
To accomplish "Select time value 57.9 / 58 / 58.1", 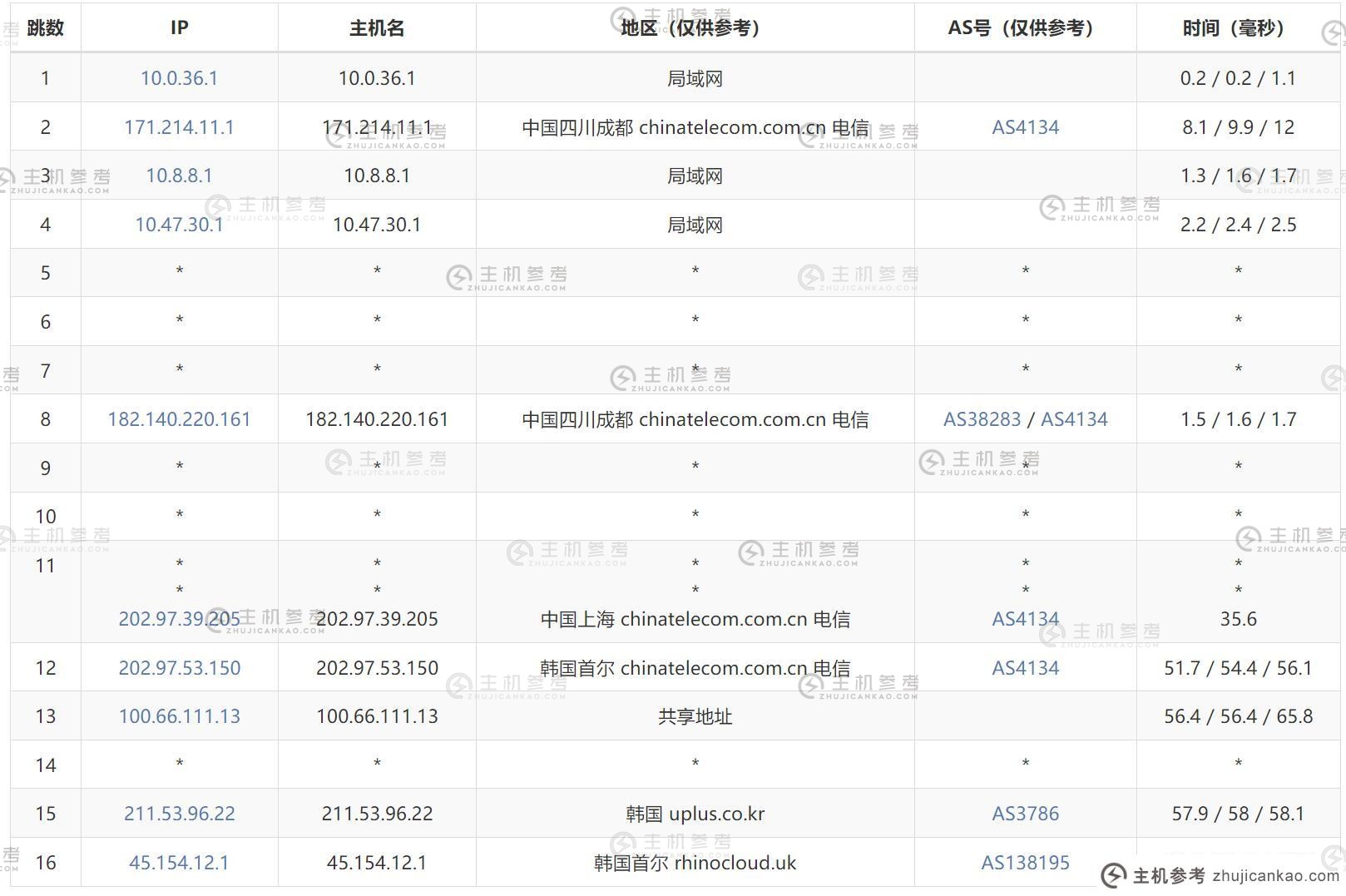I will 1238,814.
